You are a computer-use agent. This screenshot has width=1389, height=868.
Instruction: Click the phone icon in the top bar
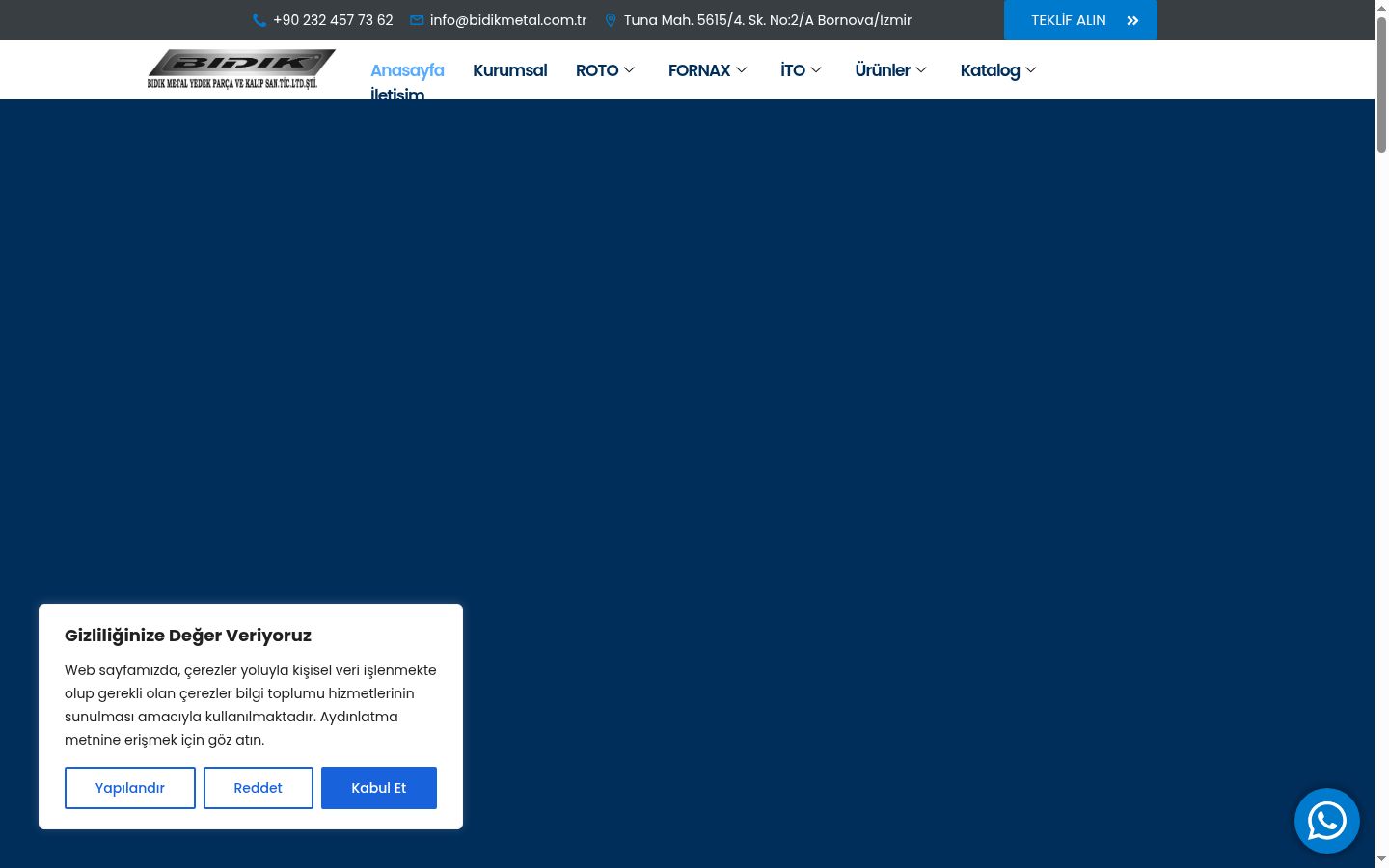[x=259, y=20]
